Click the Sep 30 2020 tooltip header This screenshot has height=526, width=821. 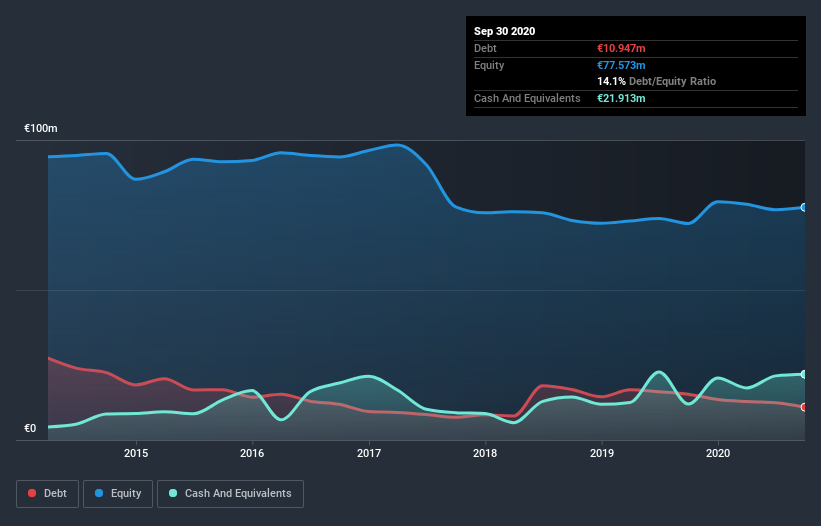[505, 31]
